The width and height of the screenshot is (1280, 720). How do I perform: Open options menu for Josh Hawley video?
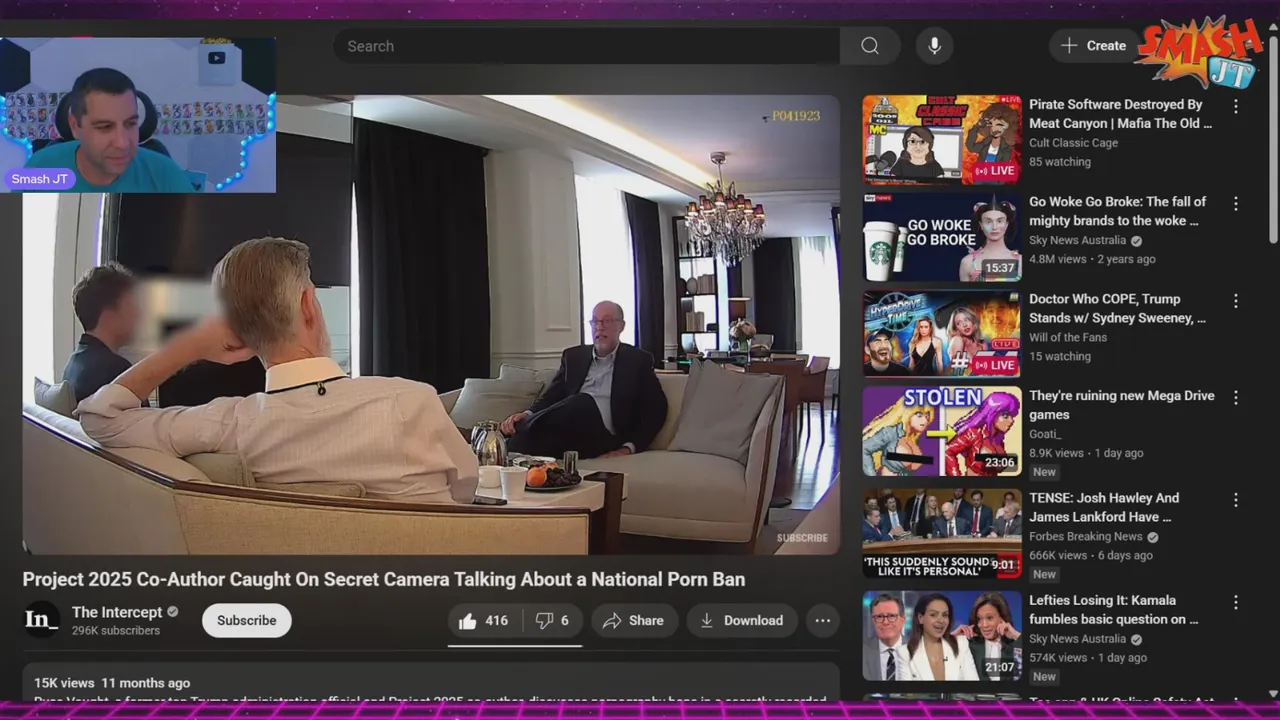pyautogui.click(x=1236, y=499)
